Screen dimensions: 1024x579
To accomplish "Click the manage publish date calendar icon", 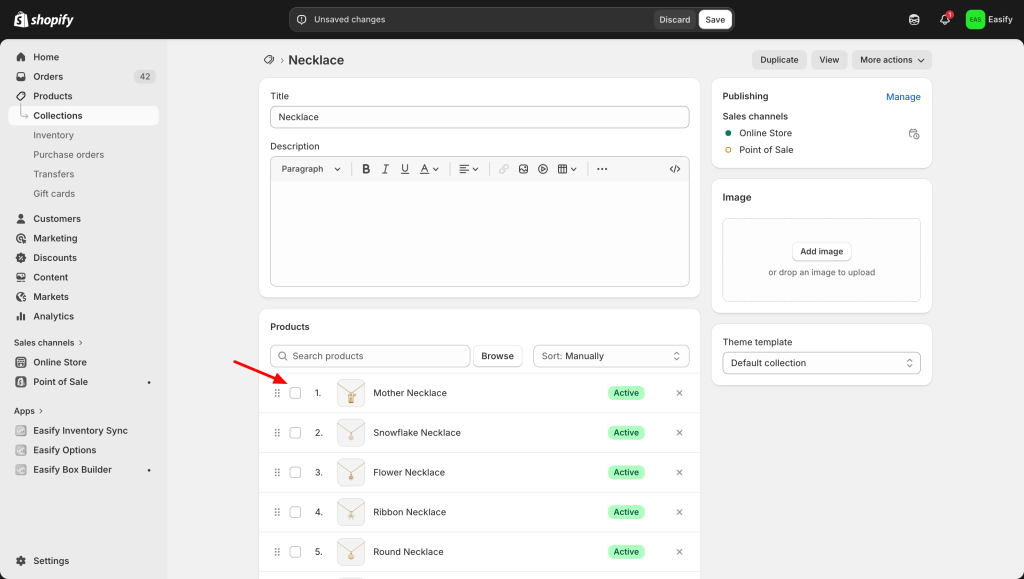I will click(x=913, y=133).
